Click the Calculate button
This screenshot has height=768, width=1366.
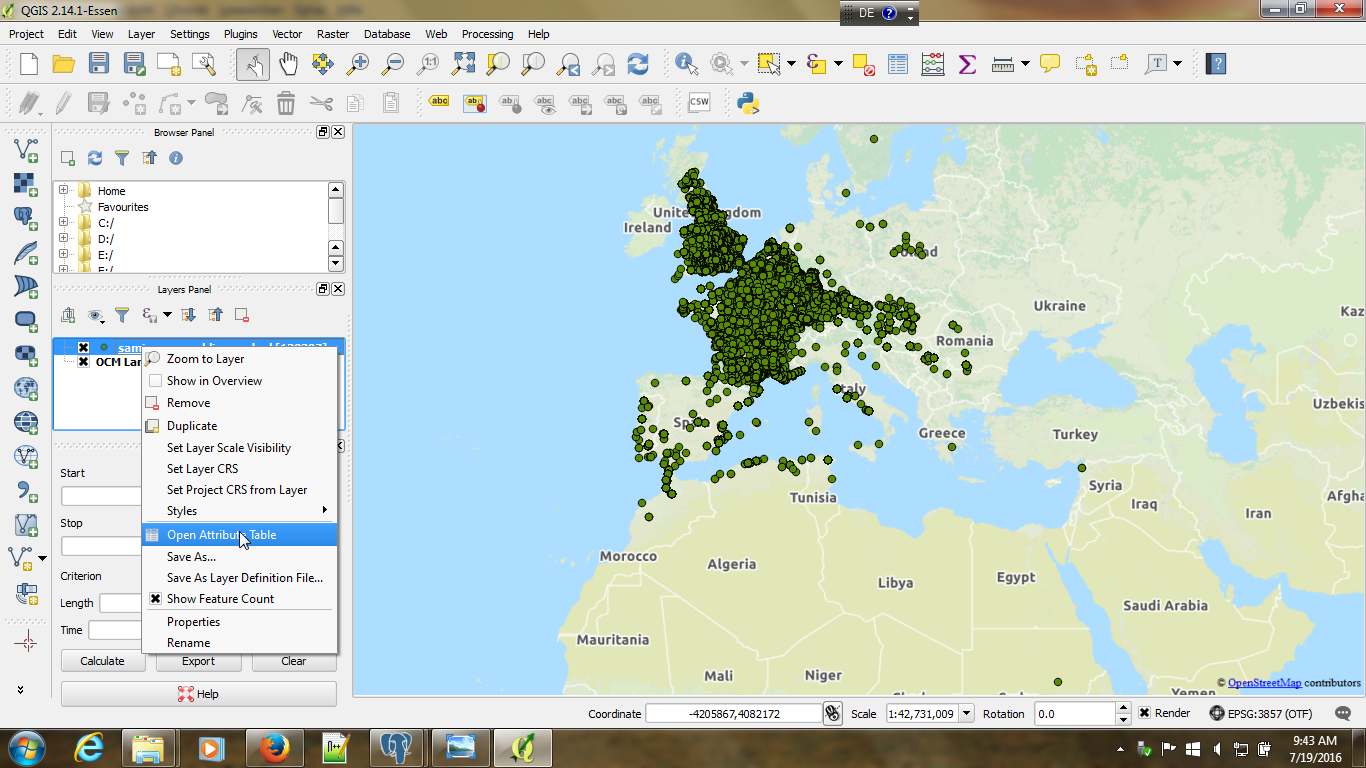tap(102, 661)
